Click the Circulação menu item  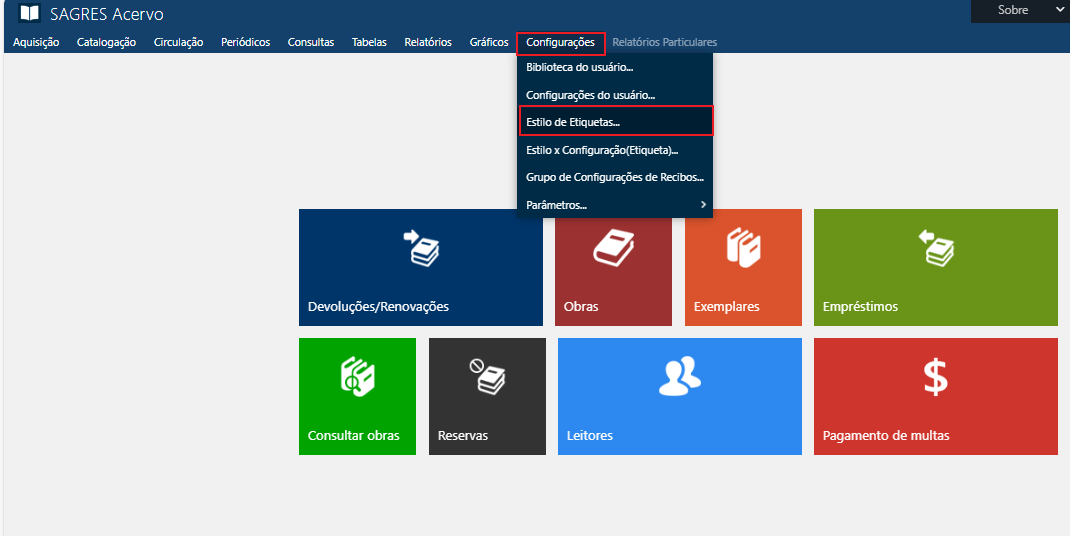tap(178, 42)
